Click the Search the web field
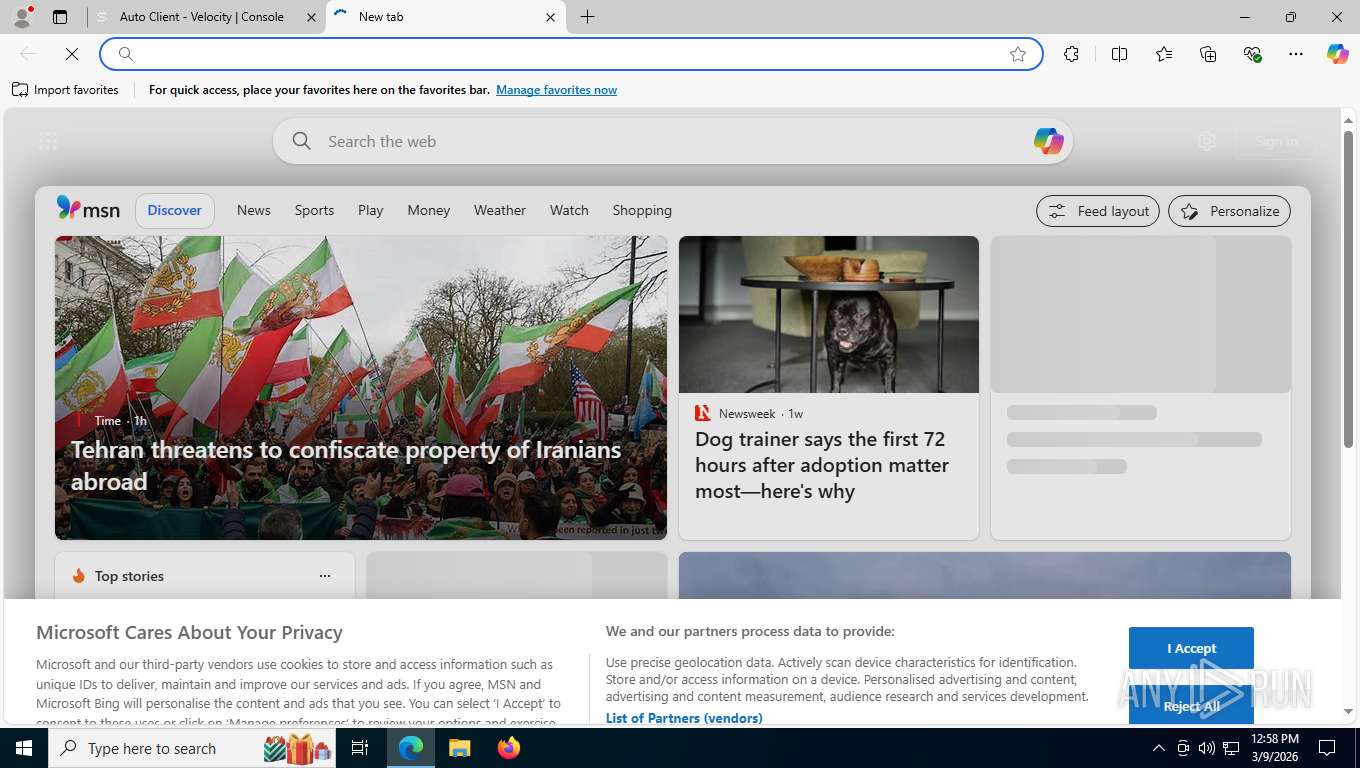1360x768 pixels. (x=672, y=141)
